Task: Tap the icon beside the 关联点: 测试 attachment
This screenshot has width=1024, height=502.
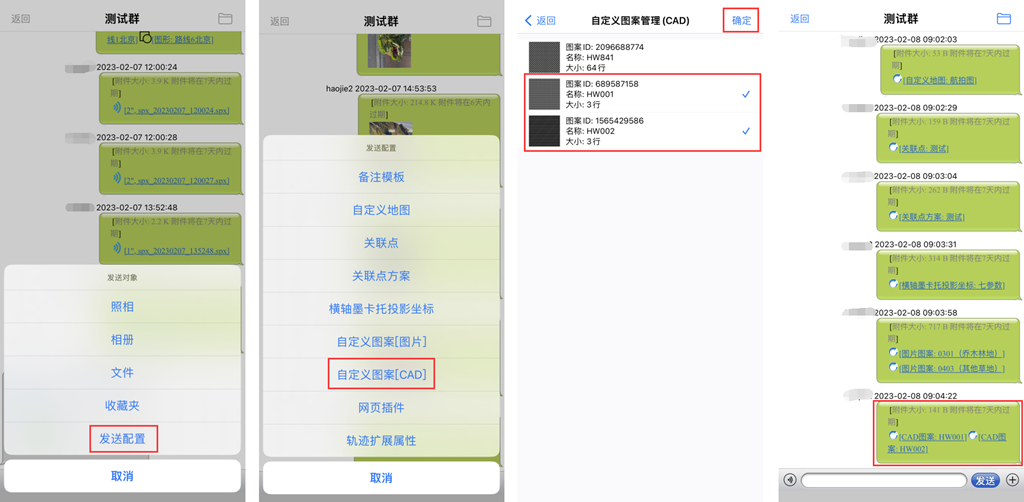Action: (x=893, y=148)
